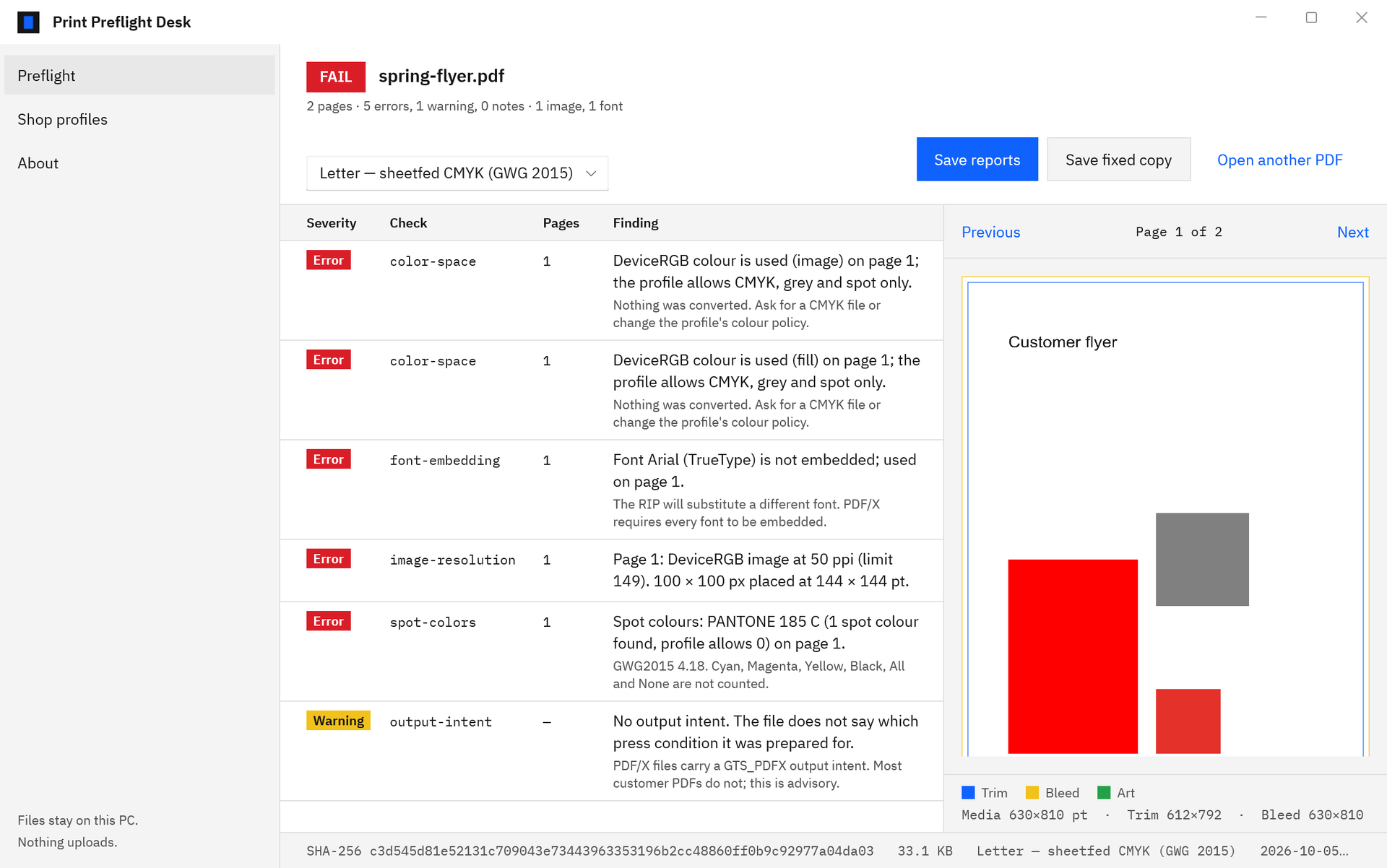This screenshot has width=1387, height=868.
Task: Click the Check column header
Action: click(x=408, y=223)
